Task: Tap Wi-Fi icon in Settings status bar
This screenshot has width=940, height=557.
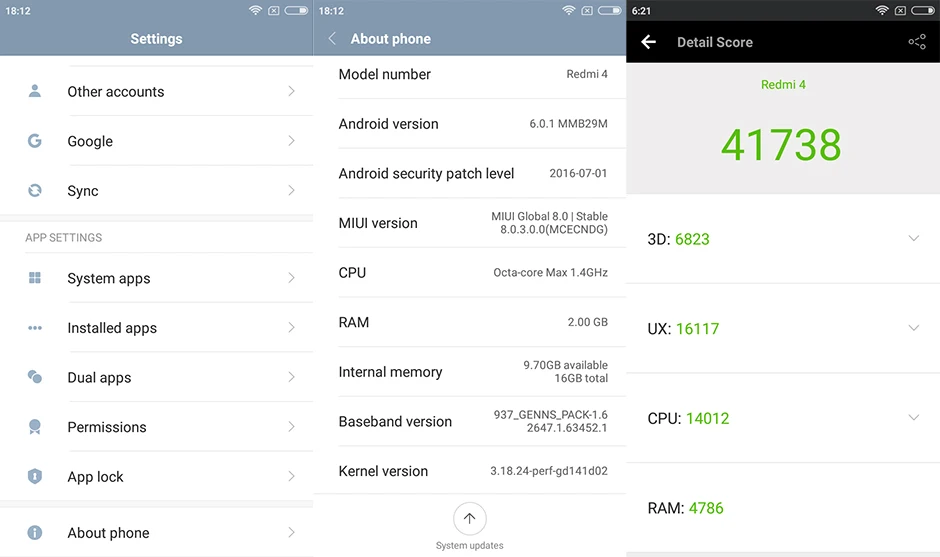Action: [255, 10]
